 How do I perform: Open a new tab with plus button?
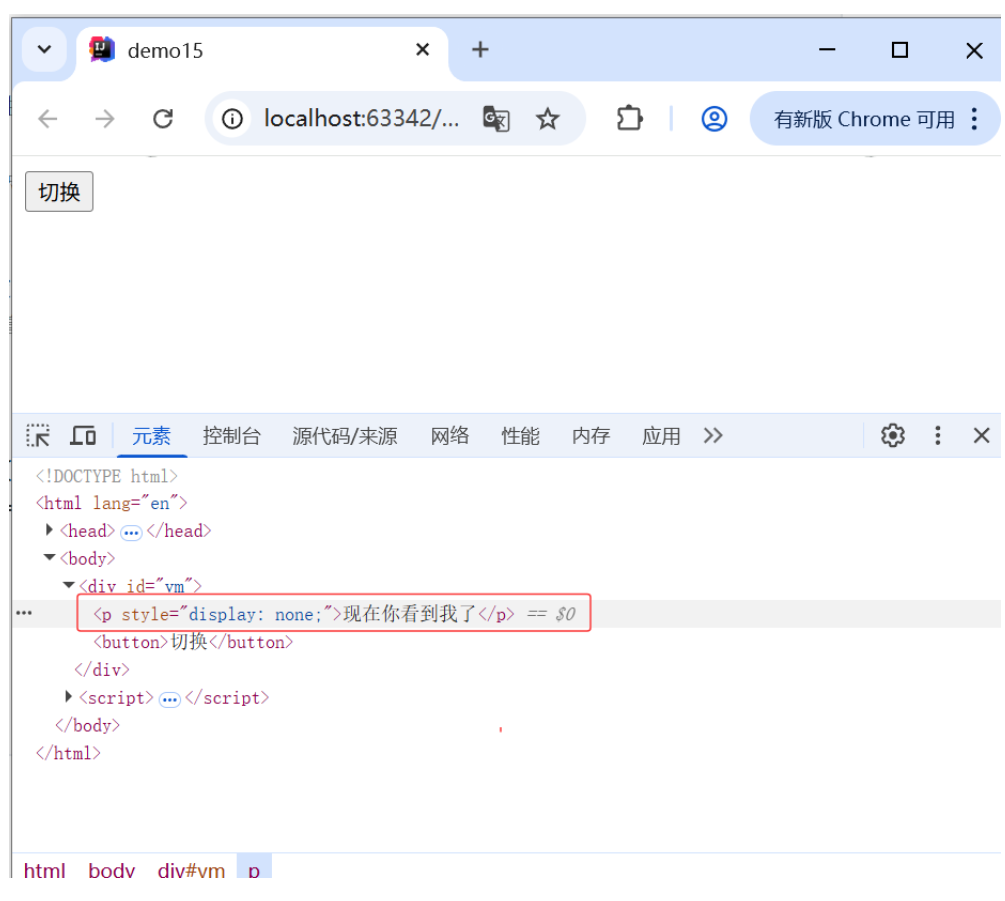tap(480, 49)
